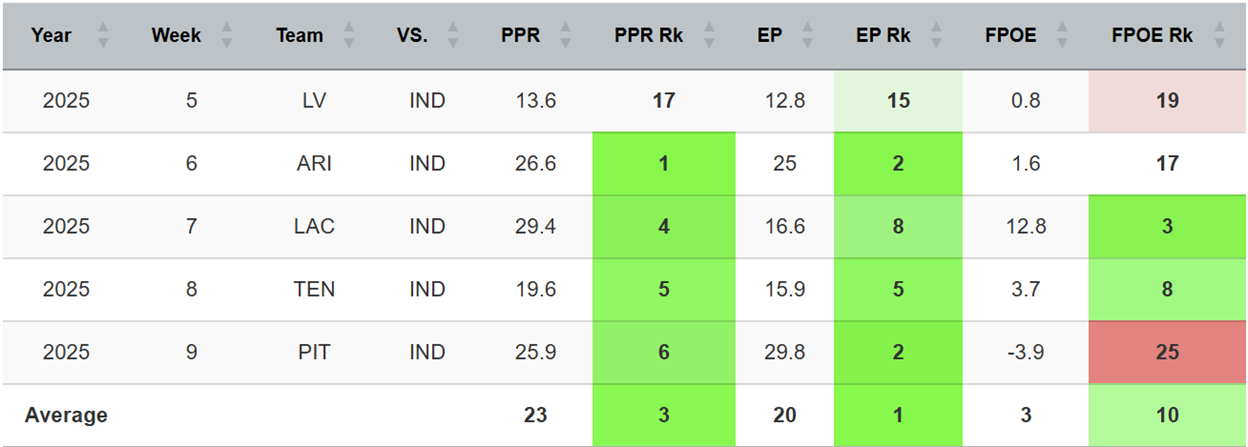Click the 29.4 PPR value

535,226
